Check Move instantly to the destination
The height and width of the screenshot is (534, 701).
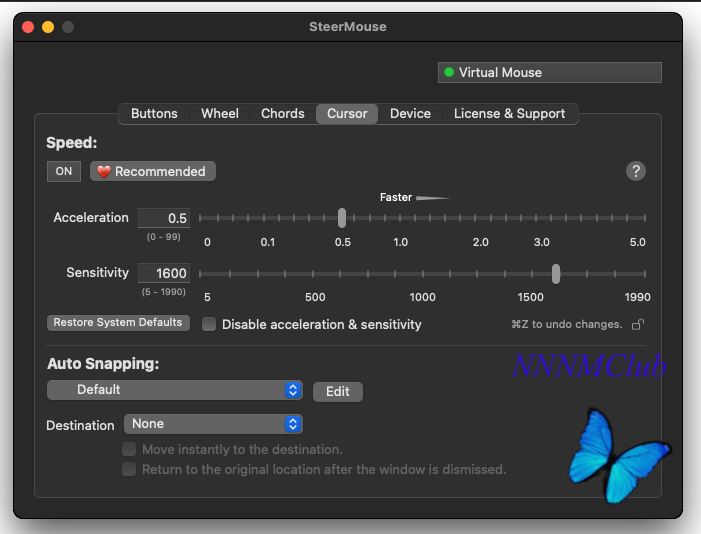click(x=129, y=449)
